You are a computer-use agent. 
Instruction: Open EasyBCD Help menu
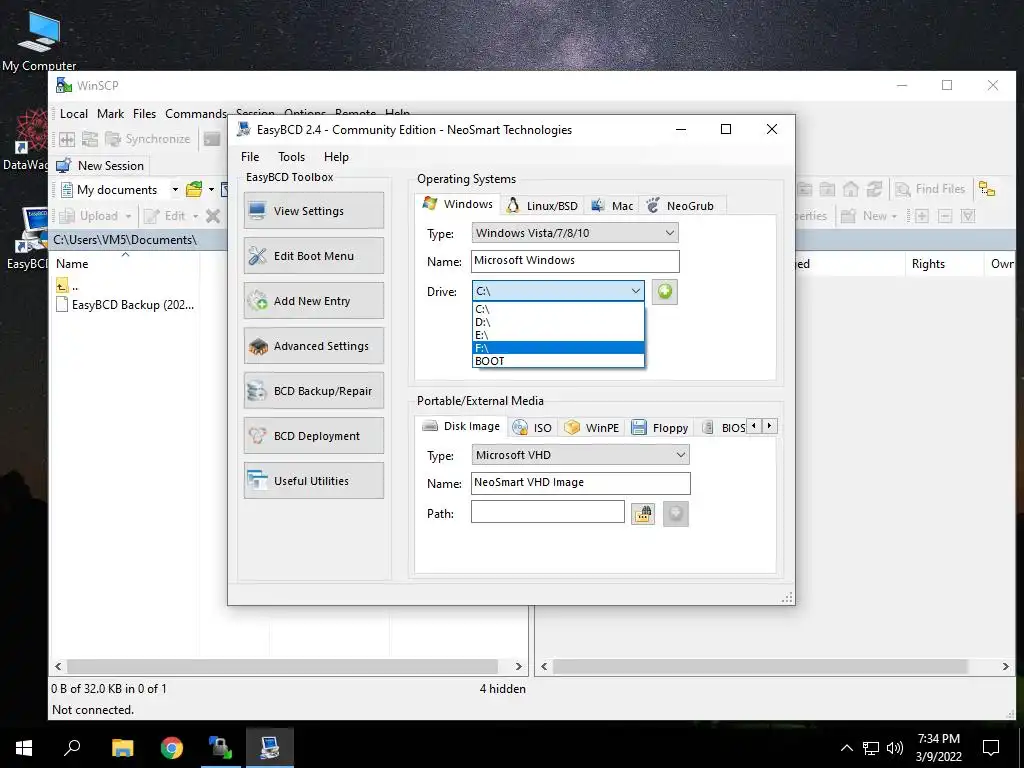(x=336, y=157)
